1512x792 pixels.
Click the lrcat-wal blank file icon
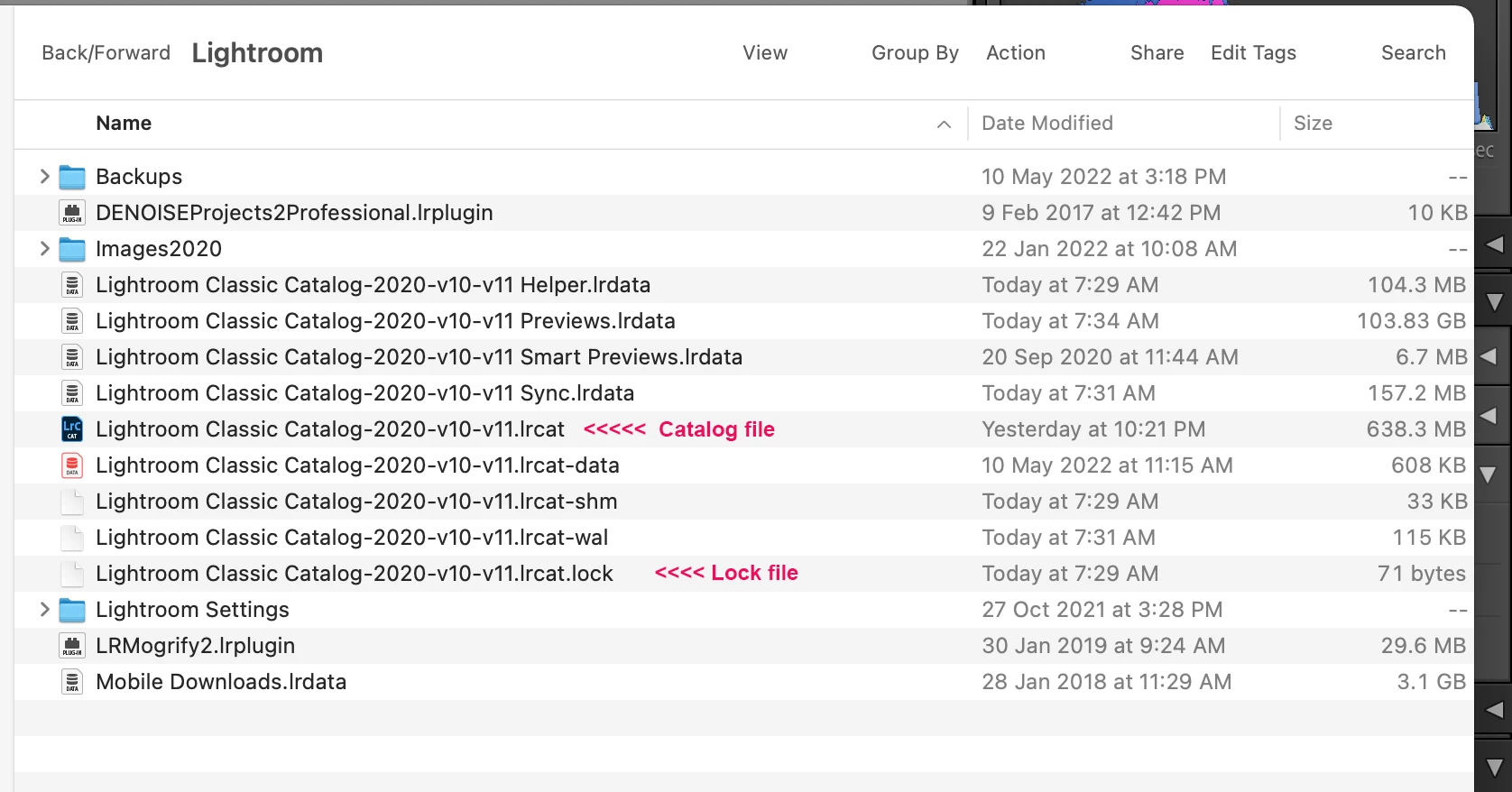coord(72,538)
